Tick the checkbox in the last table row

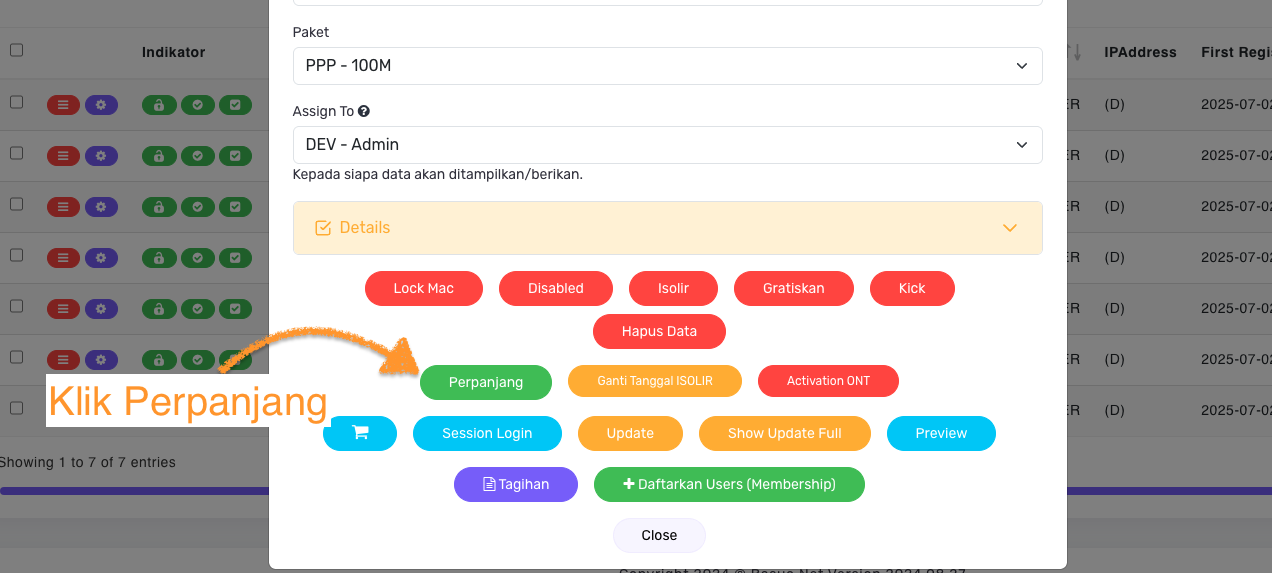point(16,408)
